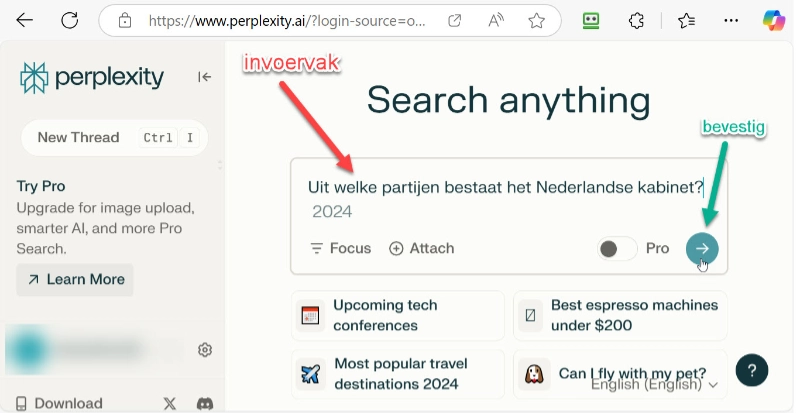
Task: Open the Perplexity Discord link
Action: [204, 403]
